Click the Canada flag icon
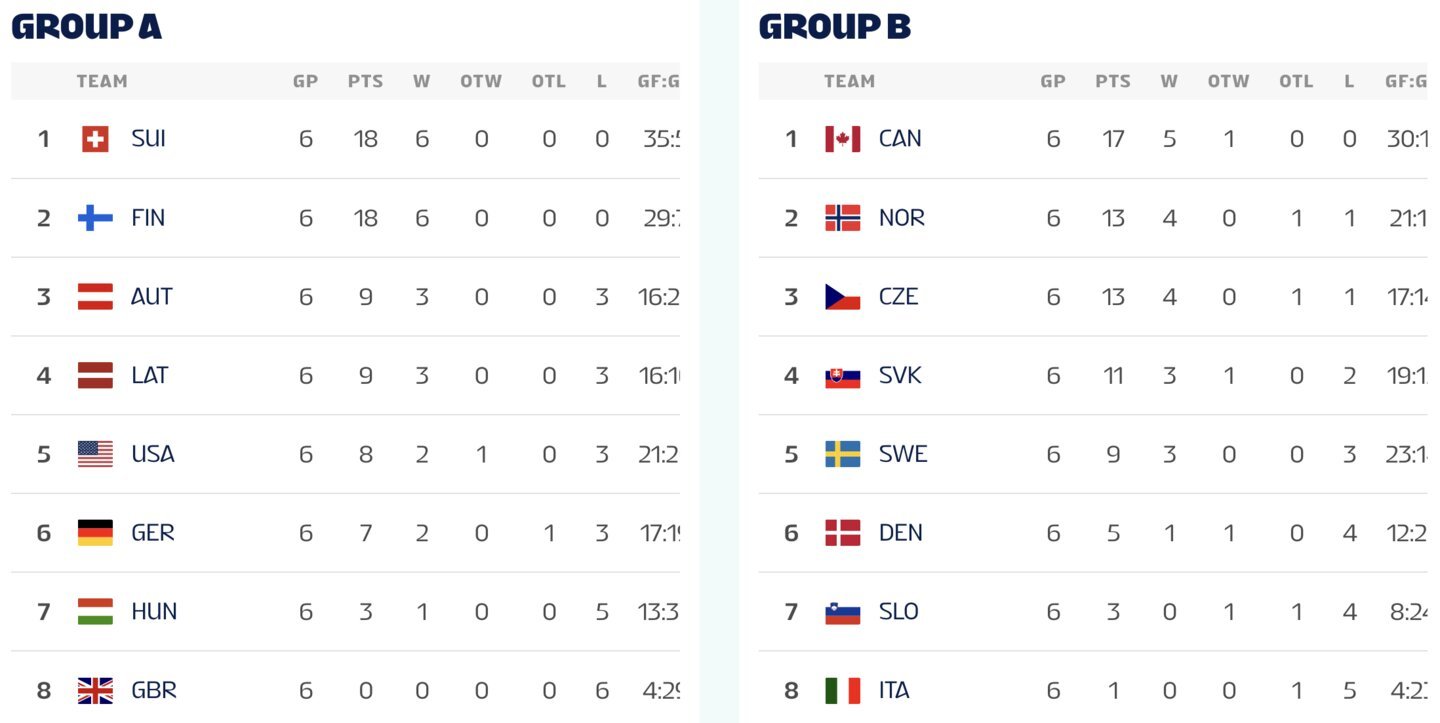The height and width of the screenshot is (723, 1440). tap(843, 139)
